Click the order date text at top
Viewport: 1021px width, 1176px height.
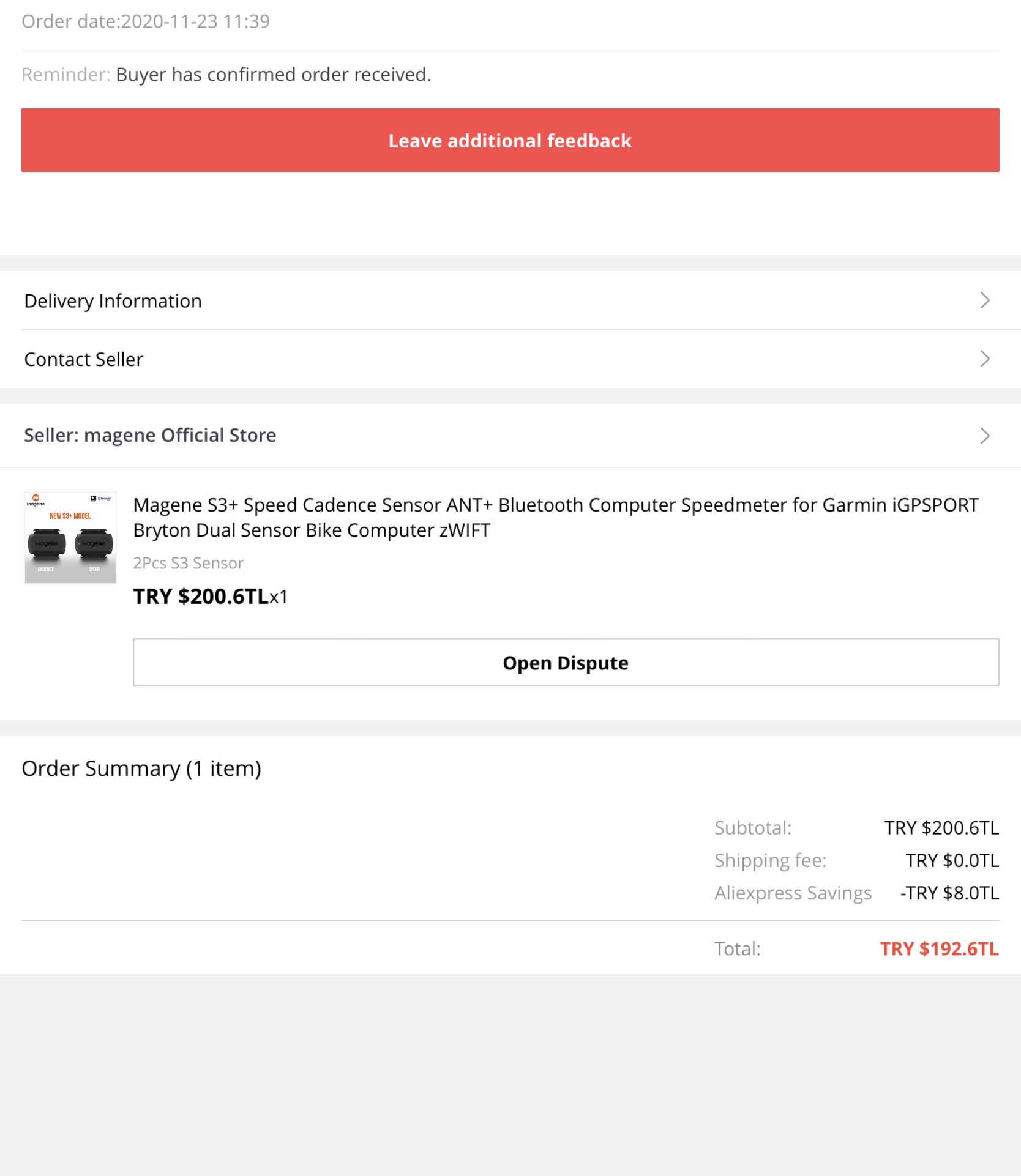coord(146,21)
